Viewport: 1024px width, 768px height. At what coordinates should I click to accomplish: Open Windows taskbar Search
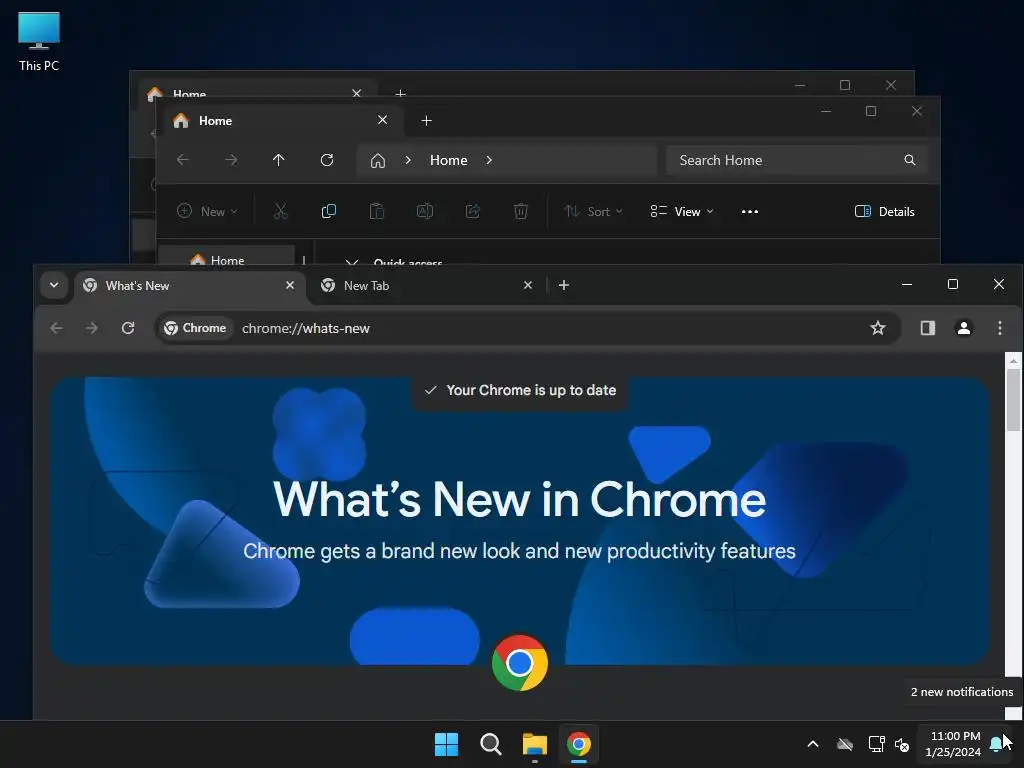490,744
